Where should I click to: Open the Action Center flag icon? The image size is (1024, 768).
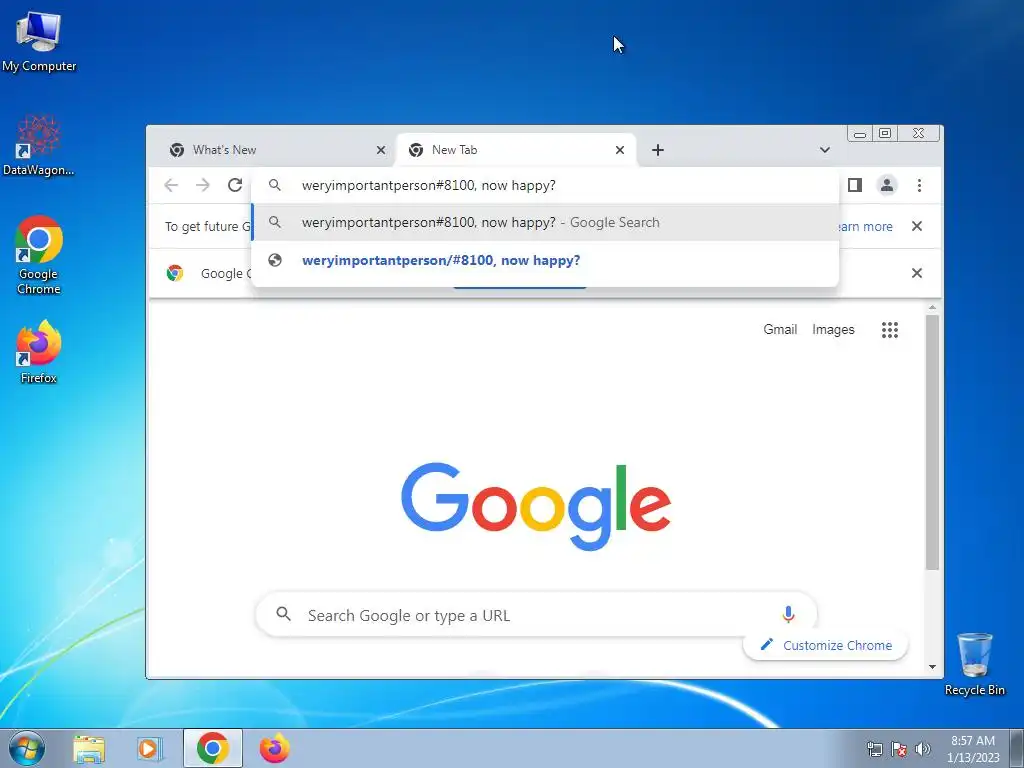pyautogui.click(x=899, y=749)
